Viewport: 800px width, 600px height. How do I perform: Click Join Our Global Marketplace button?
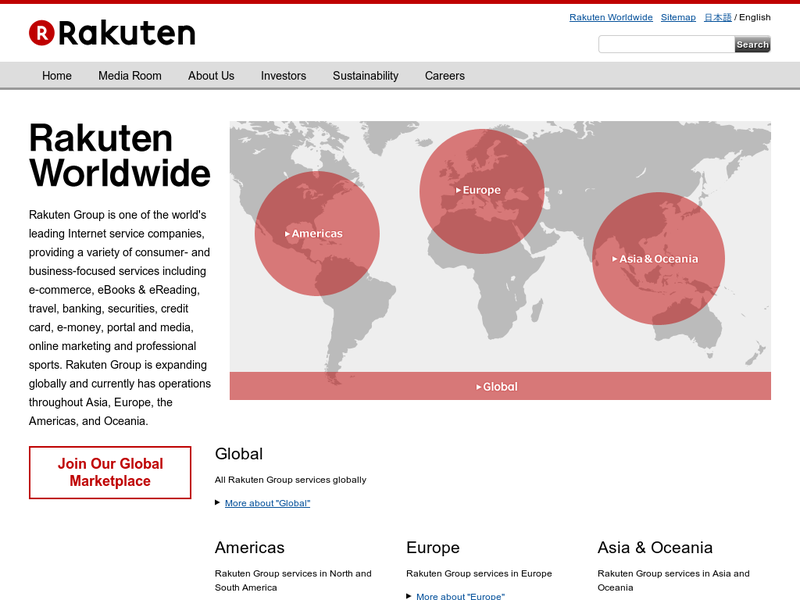pyautogui.click(x=110, y=472)
